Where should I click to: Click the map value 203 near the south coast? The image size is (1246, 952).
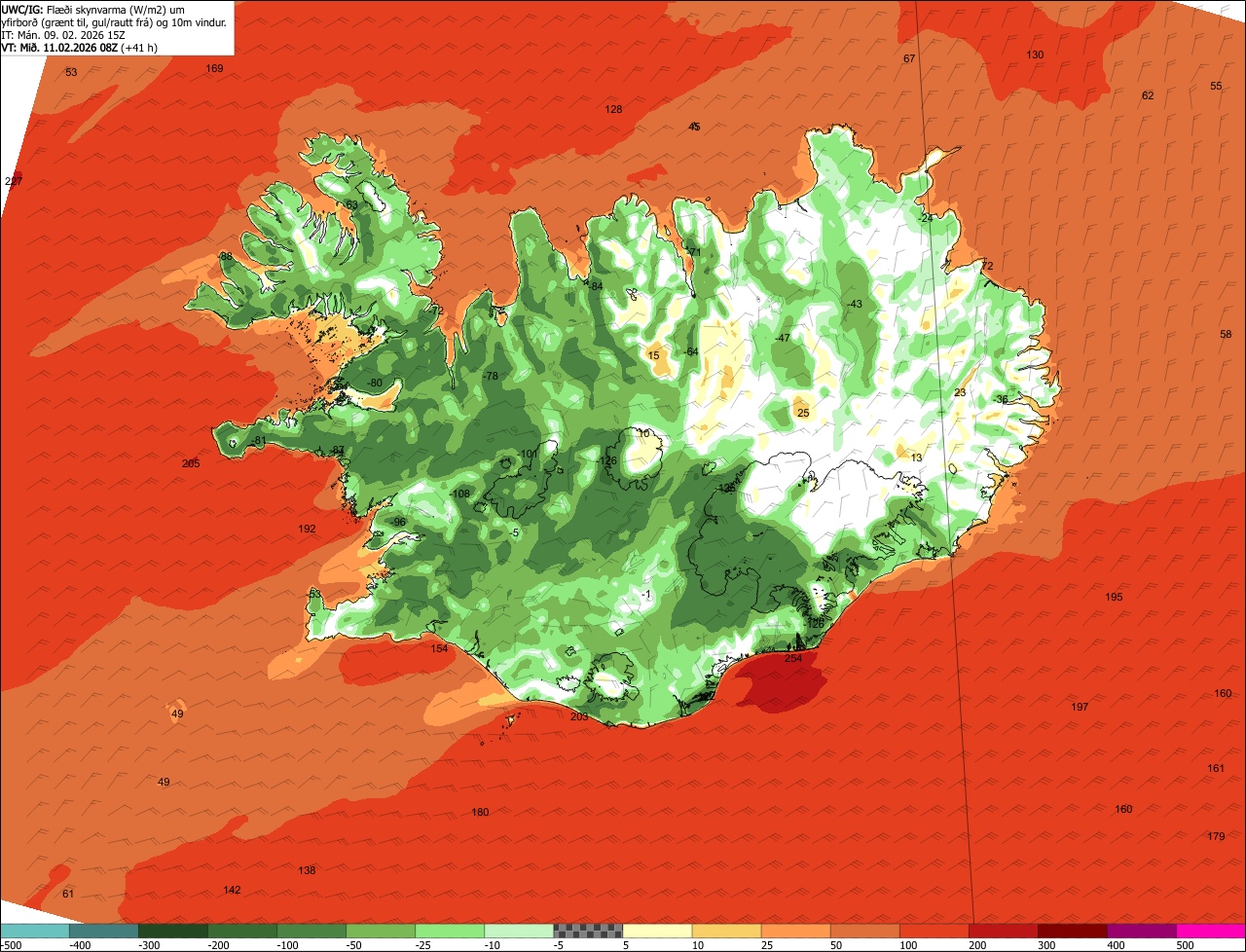point(579,716)
